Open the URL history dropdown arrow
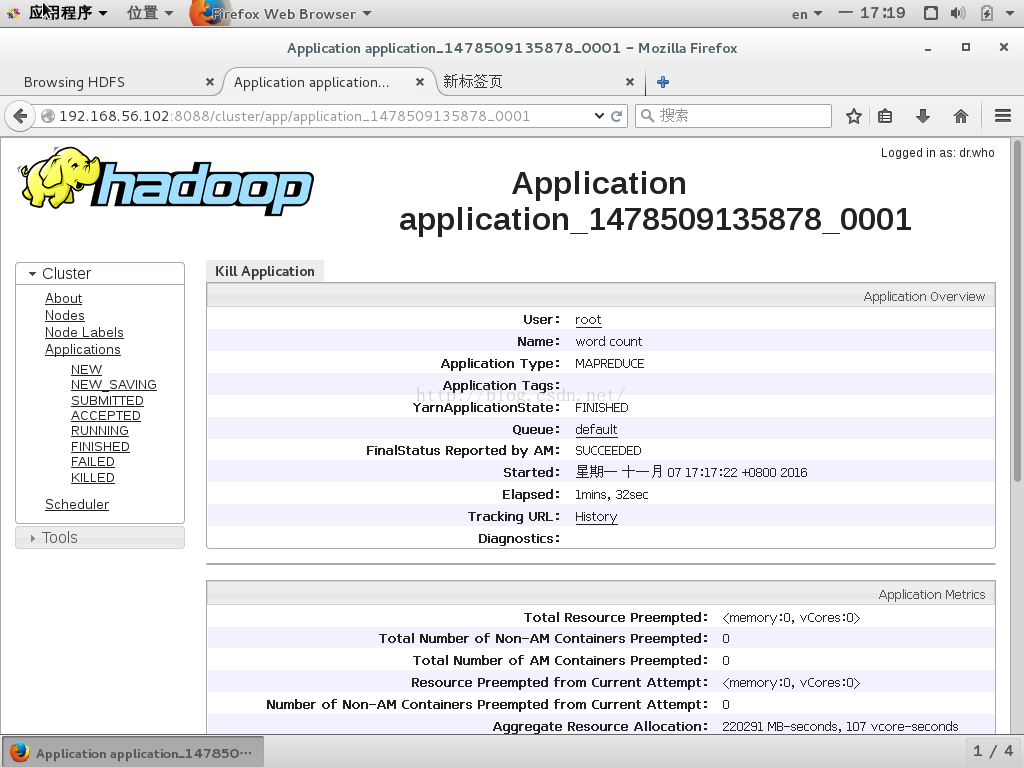The width and height of the screenshot is (1024, 768). (599, 116)
